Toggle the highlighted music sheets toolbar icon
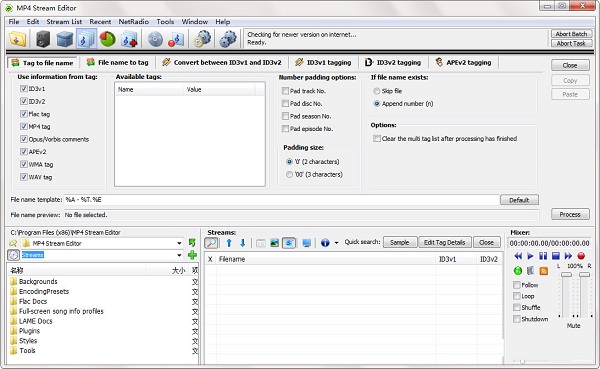The width and height of the screenshot is (600, 369). pos(86,39)
